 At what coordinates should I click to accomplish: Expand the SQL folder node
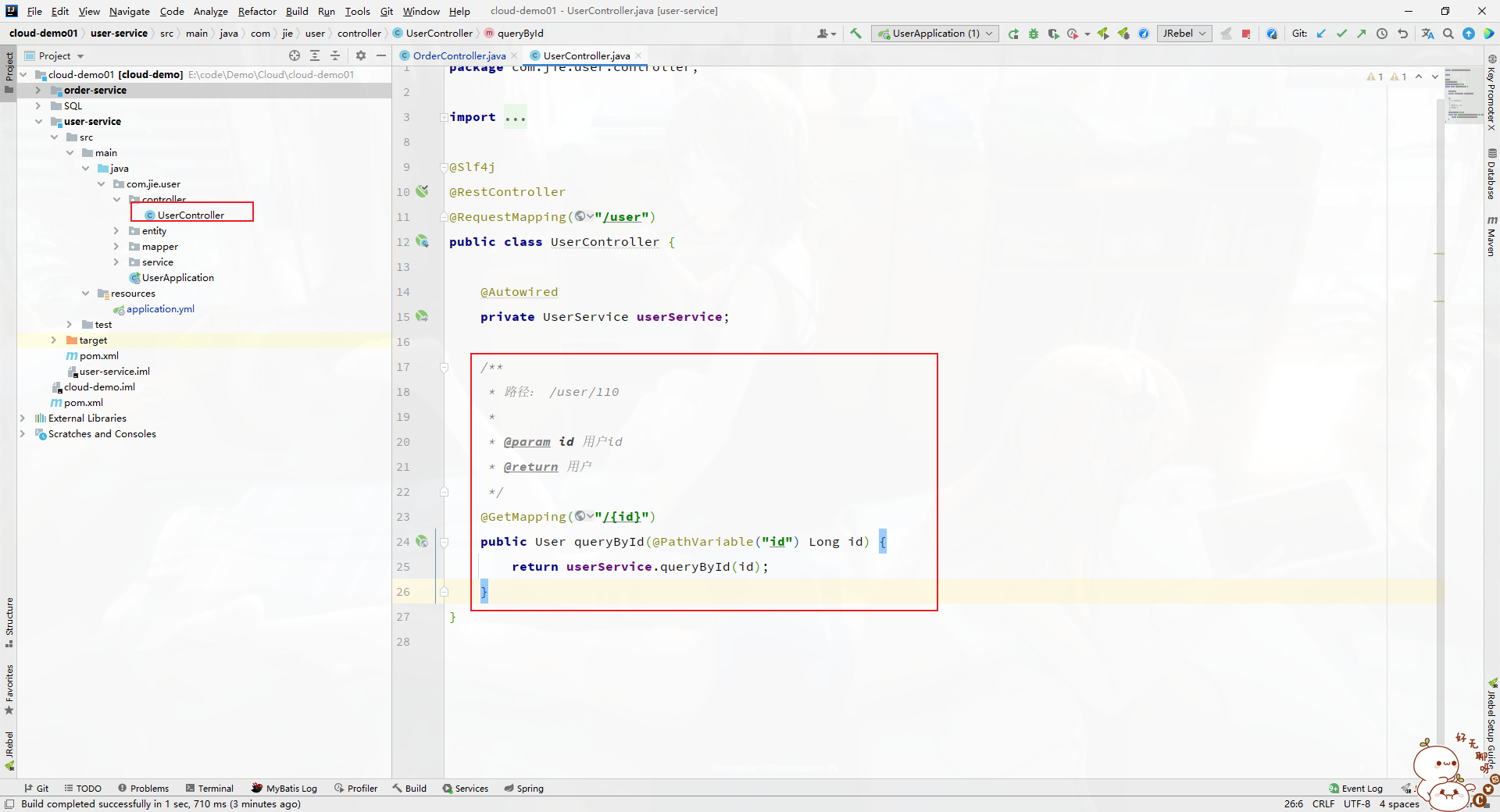(x=38, y=105)
